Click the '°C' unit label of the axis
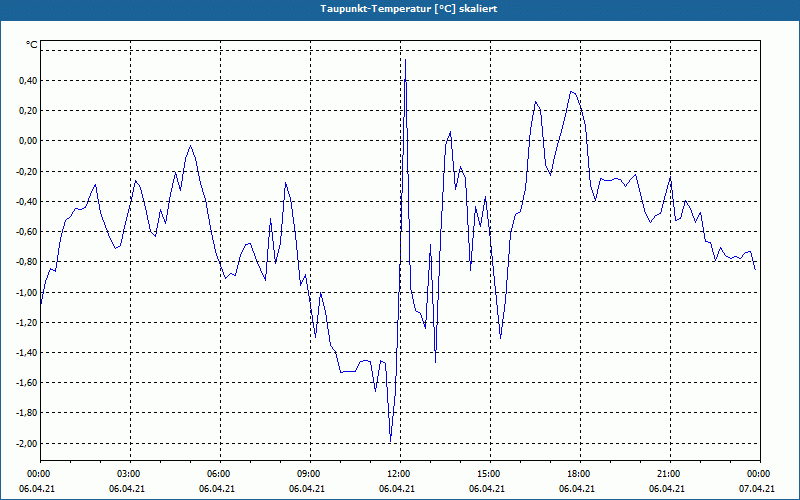Viewport: 800px width, 500px height. [x=32, y=45]
